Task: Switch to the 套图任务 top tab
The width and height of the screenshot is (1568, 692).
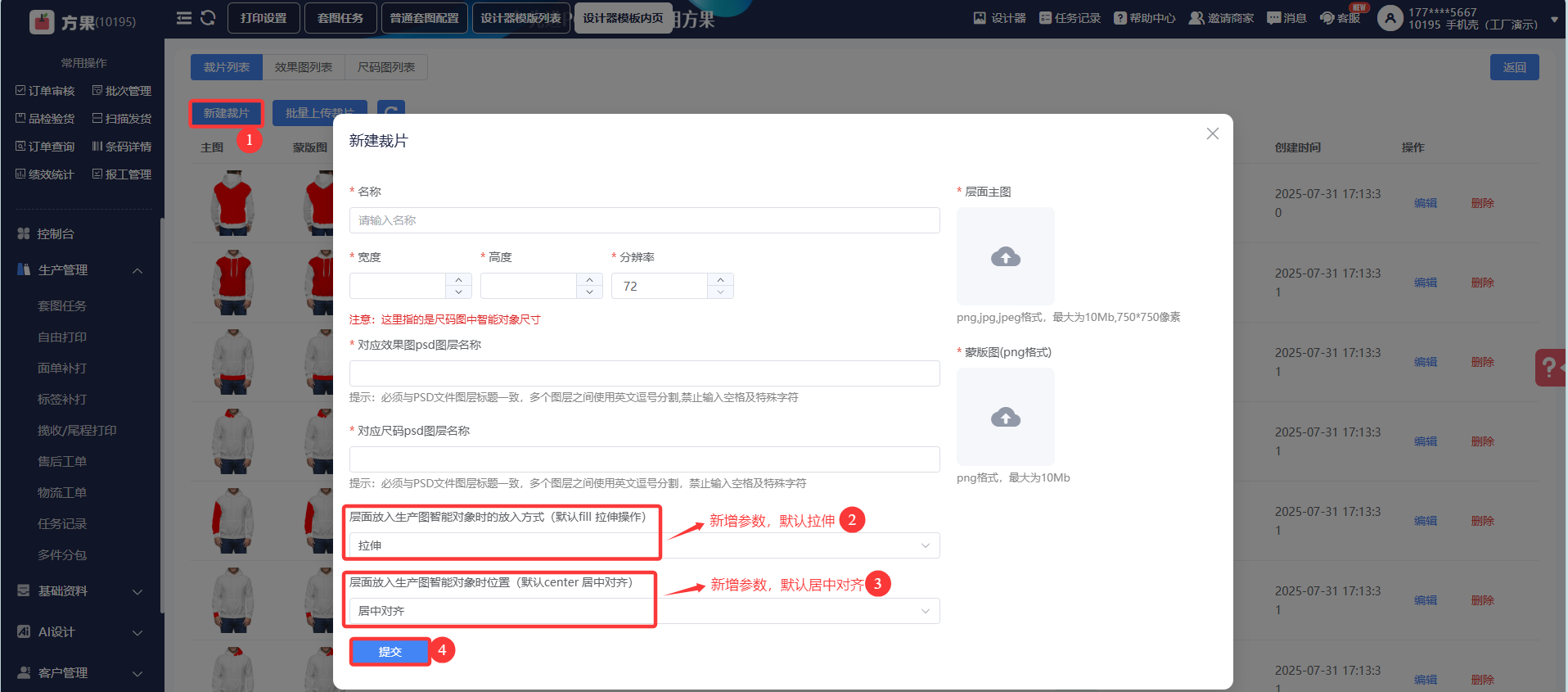Action: coord(340,18)
